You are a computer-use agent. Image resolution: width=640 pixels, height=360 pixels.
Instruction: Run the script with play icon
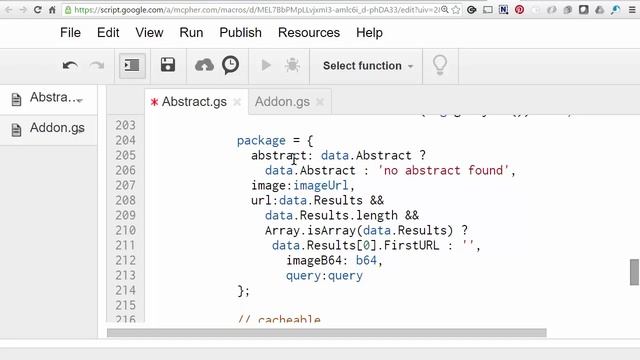click(266, 65)
